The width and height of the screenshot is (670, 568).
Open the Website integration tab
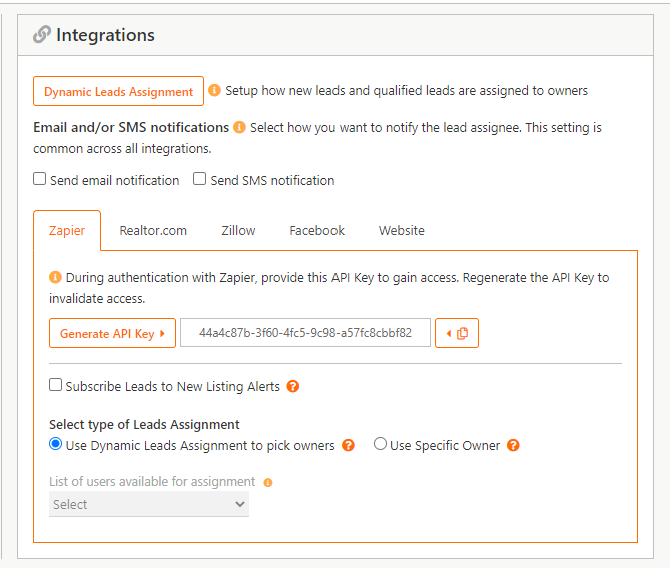[x=401, y=230]
